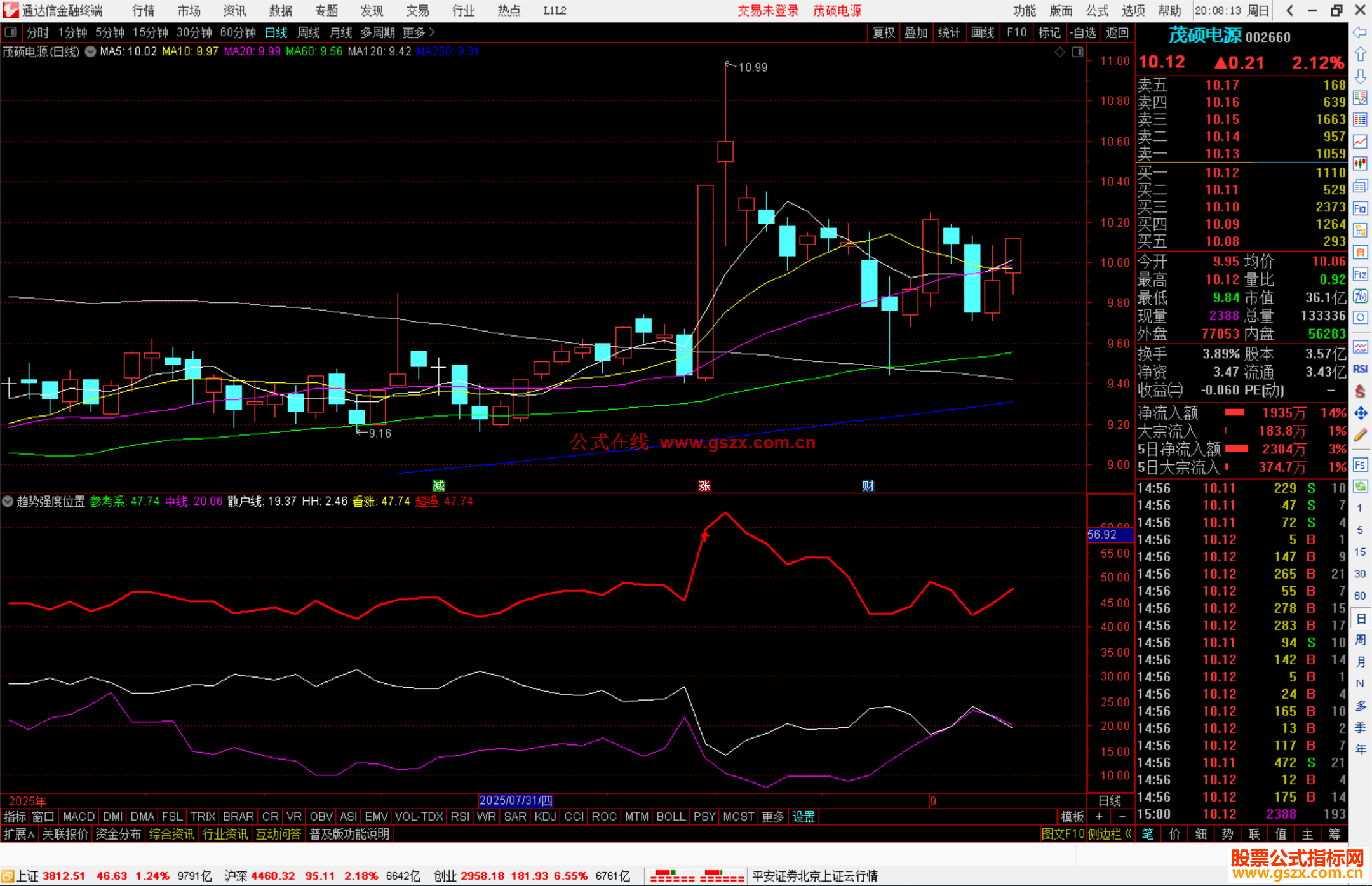Image resolution: width=1372 pixels, height=886 pixels.
Task: Click the diamond icon at chart top-right
Action: 1059,52
